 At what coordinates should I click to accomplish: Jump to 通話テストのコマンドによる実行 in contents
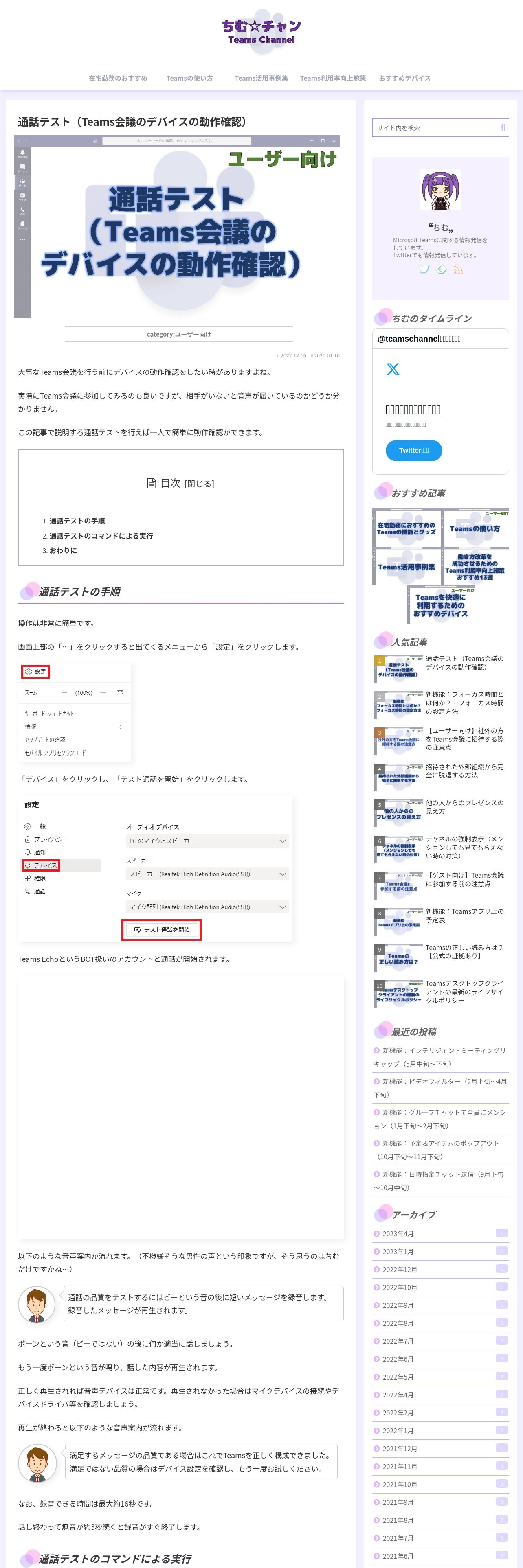pyautogui.click(x=101, y=536)
